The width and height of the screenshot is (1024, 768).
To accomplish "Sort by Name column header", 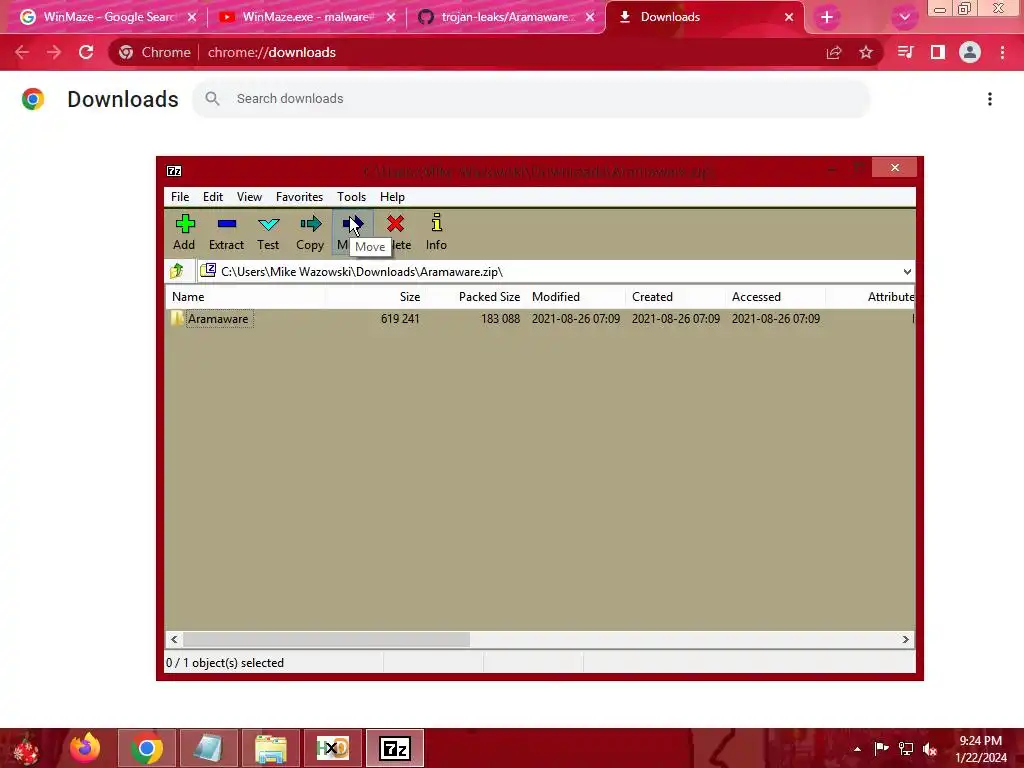I will tap(246, 296).
